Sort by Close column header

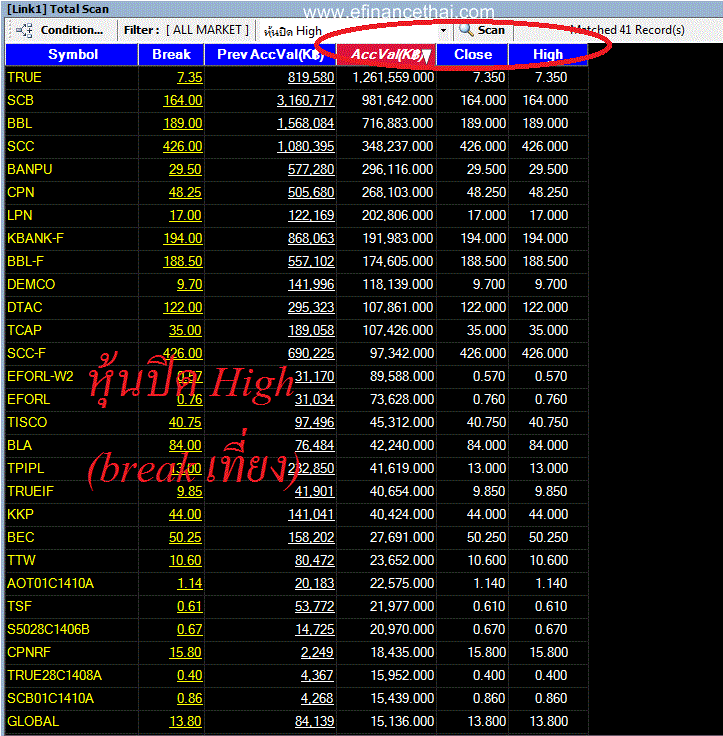click(x=473, y=54)
